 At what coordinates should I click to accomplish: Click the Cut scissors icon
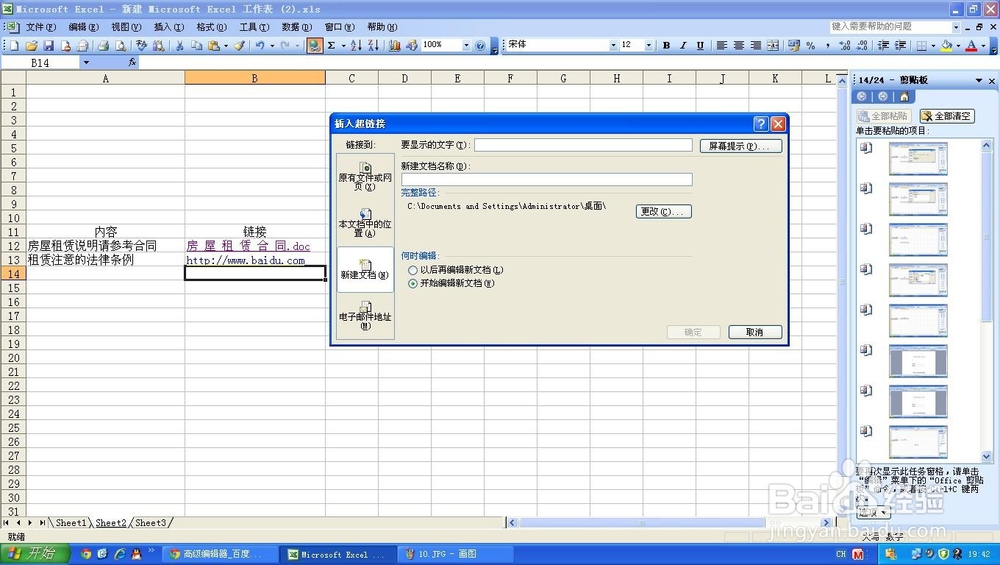click(179, 45)
